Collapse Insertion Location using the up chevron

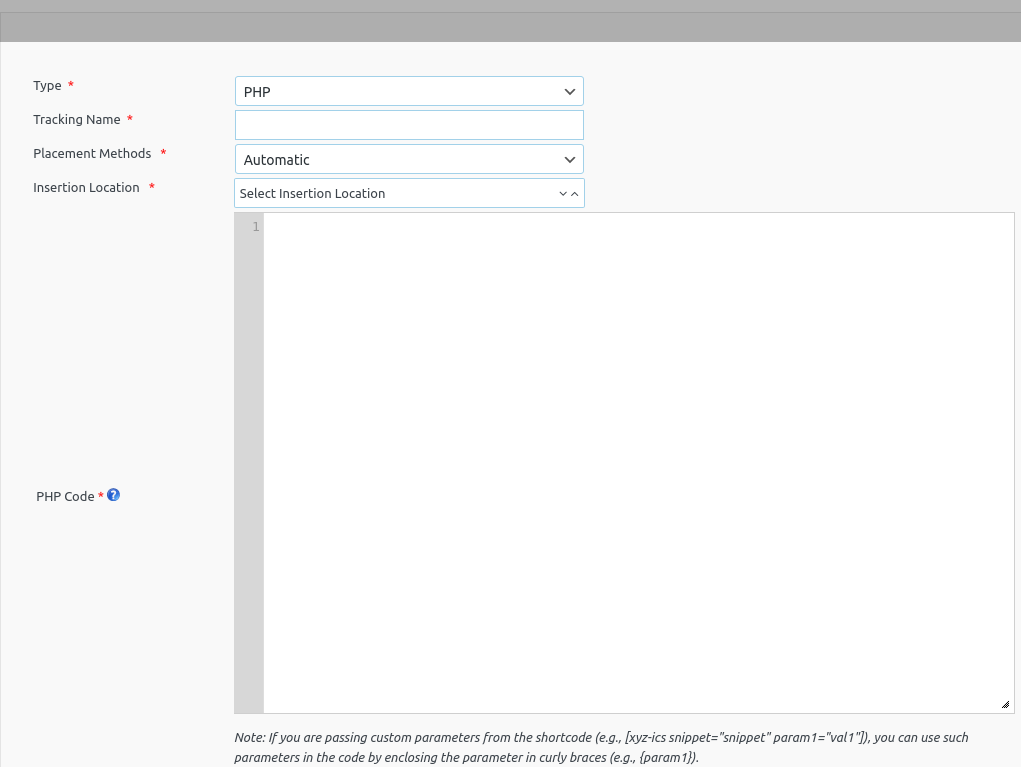(x=574, y=192)
